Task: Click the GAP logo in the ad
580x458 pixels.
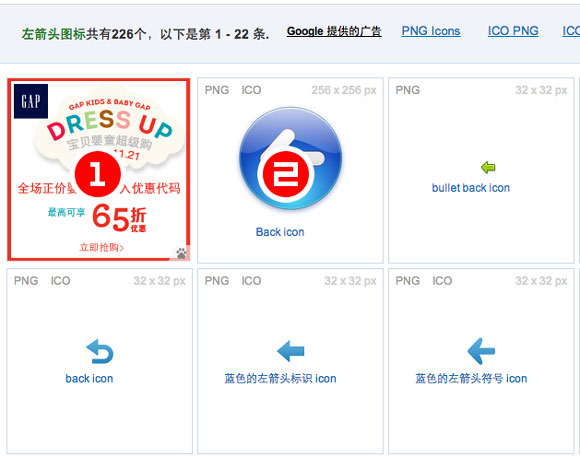Action: (31, 101)
